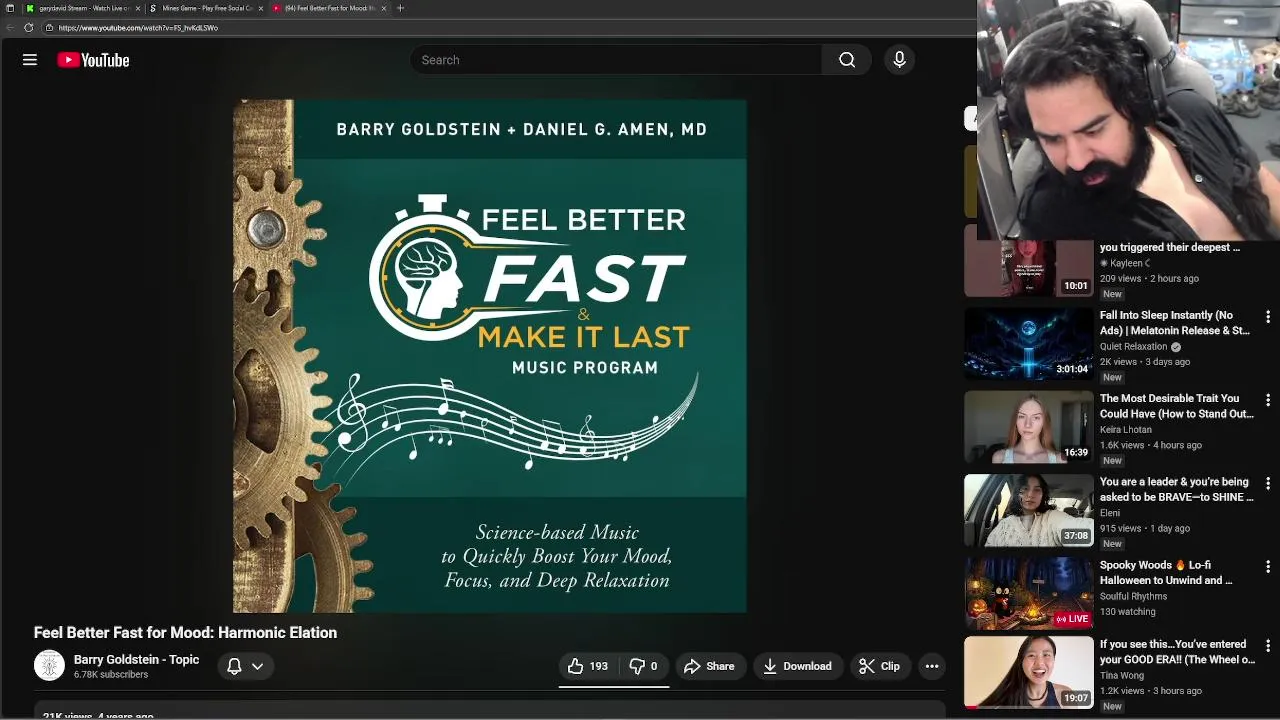Expand notification options chevron beside bell

tap(257, 666)
